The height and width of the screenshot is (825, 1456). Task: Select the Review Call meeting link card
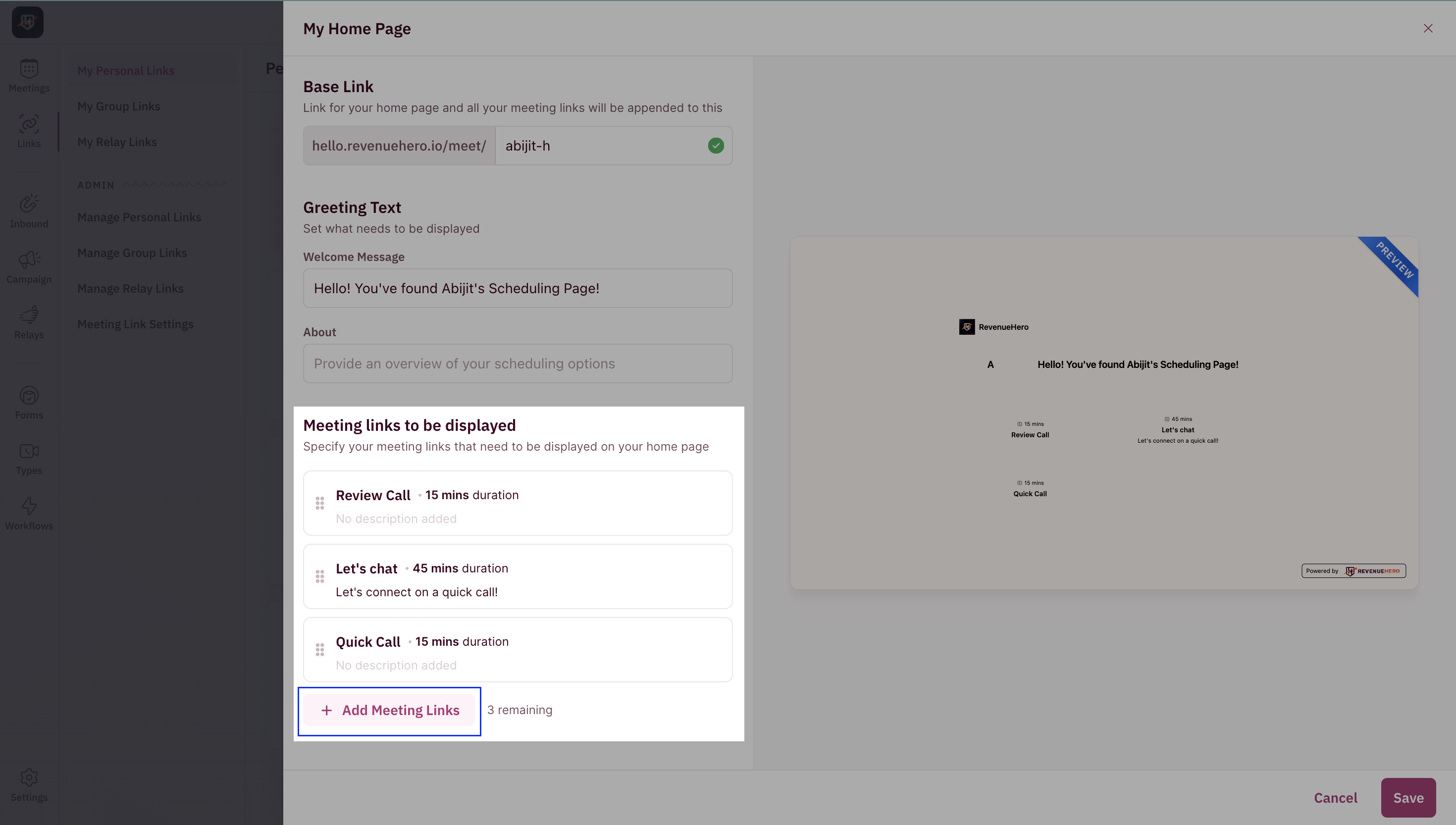pos(517,503)
